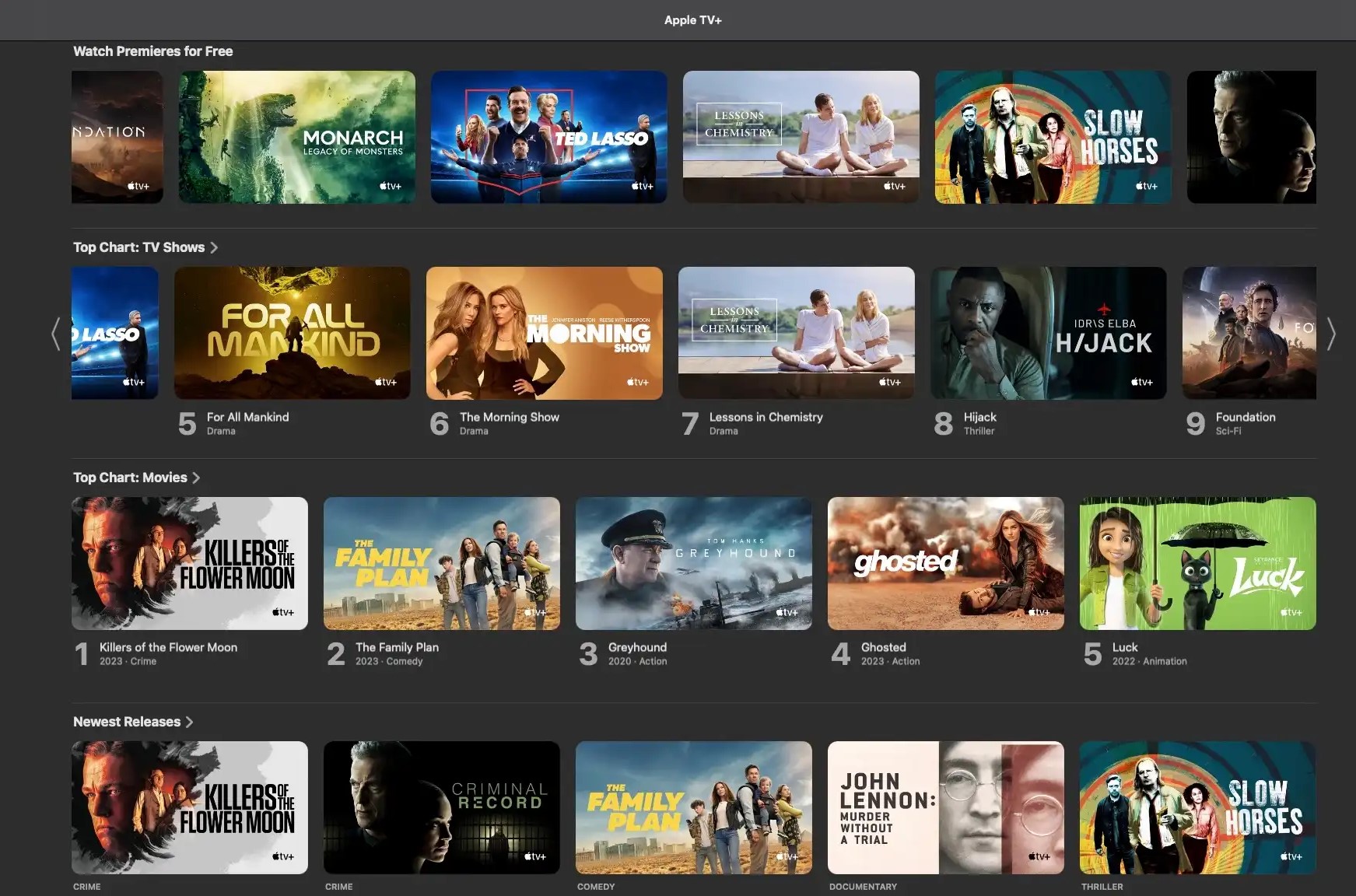Open Lessons in Chemistry thumbnail in TV chart
Image resolution: width=1356 pixels, height=896 pixels.
pos(797,334)
